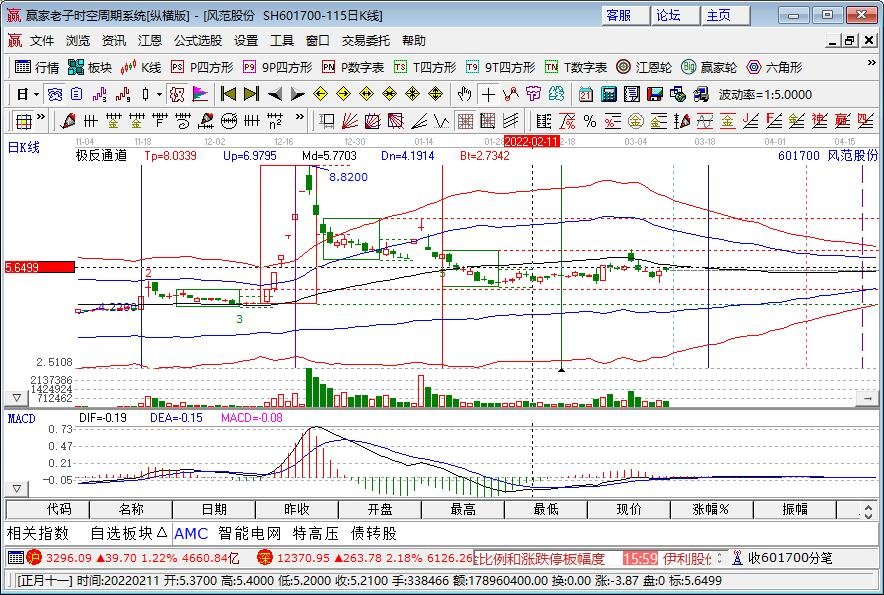Screen dimensions: 884x595
Task: Open the 交易委托 menu
Action: pyautogui.click(x=365, y=41)
